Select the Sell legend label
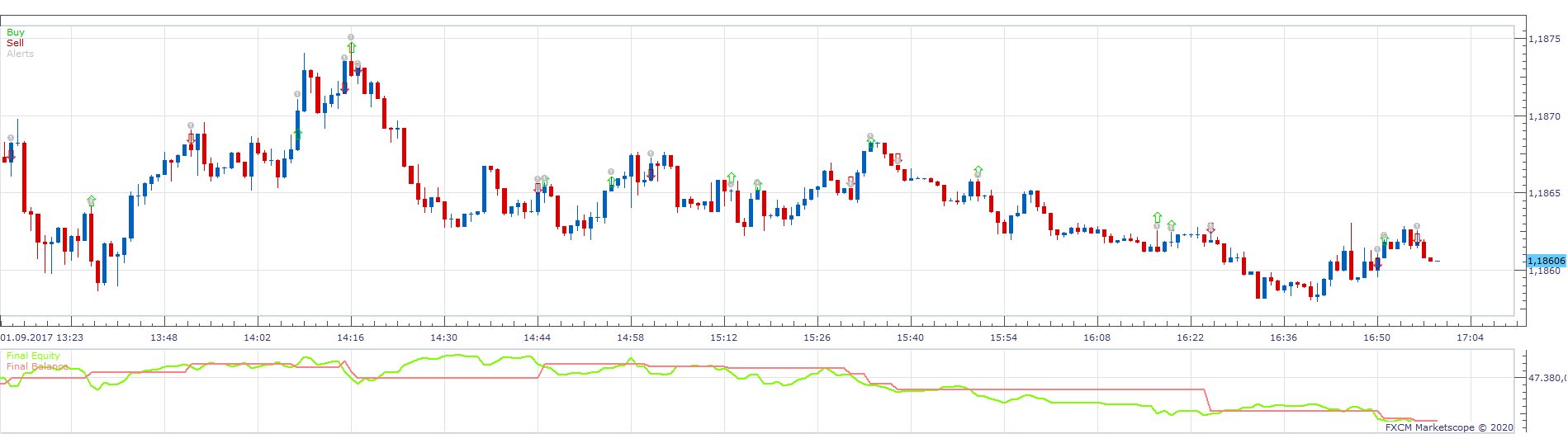The height and width of the screenshot is (434, 1568). (x=15, y=43)
